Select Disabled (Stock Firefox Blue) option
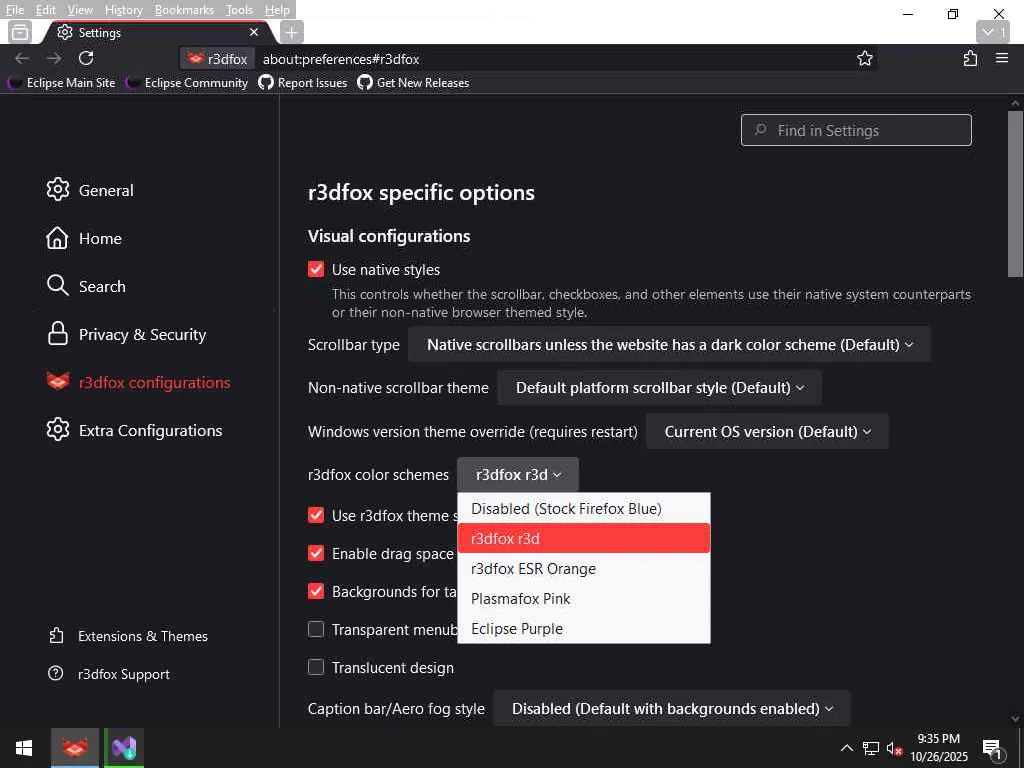This screenshot has width=1024, height=768. [x=584, y=509]
